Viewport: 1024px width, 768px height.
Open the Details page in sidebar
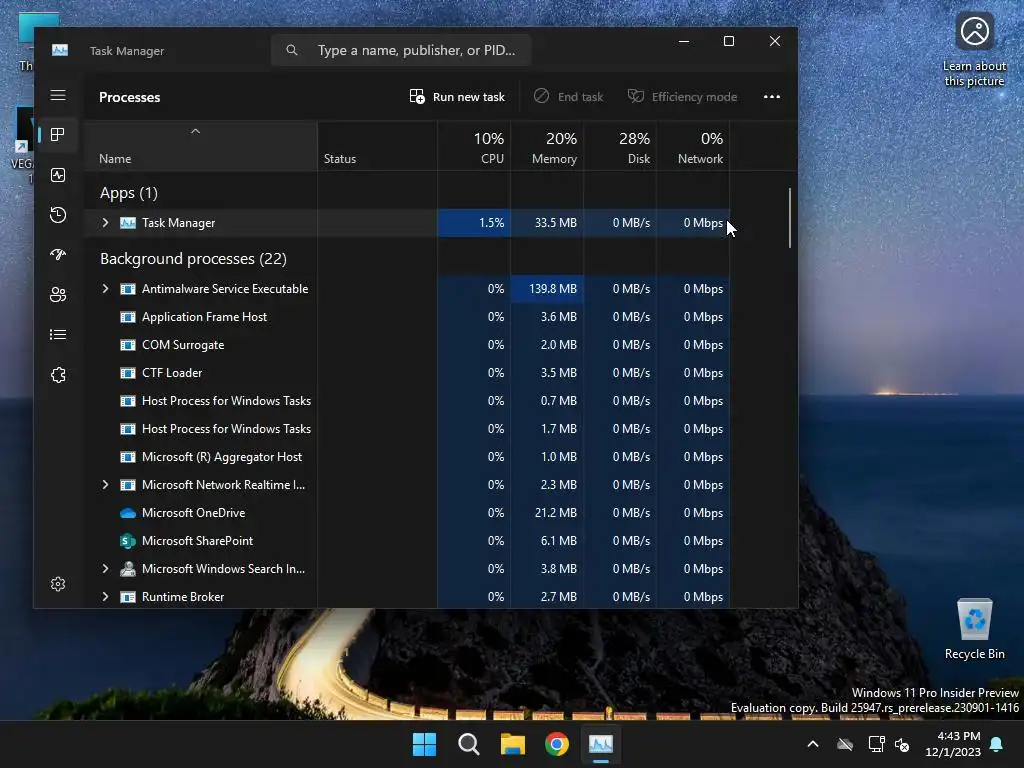point(57,334)
